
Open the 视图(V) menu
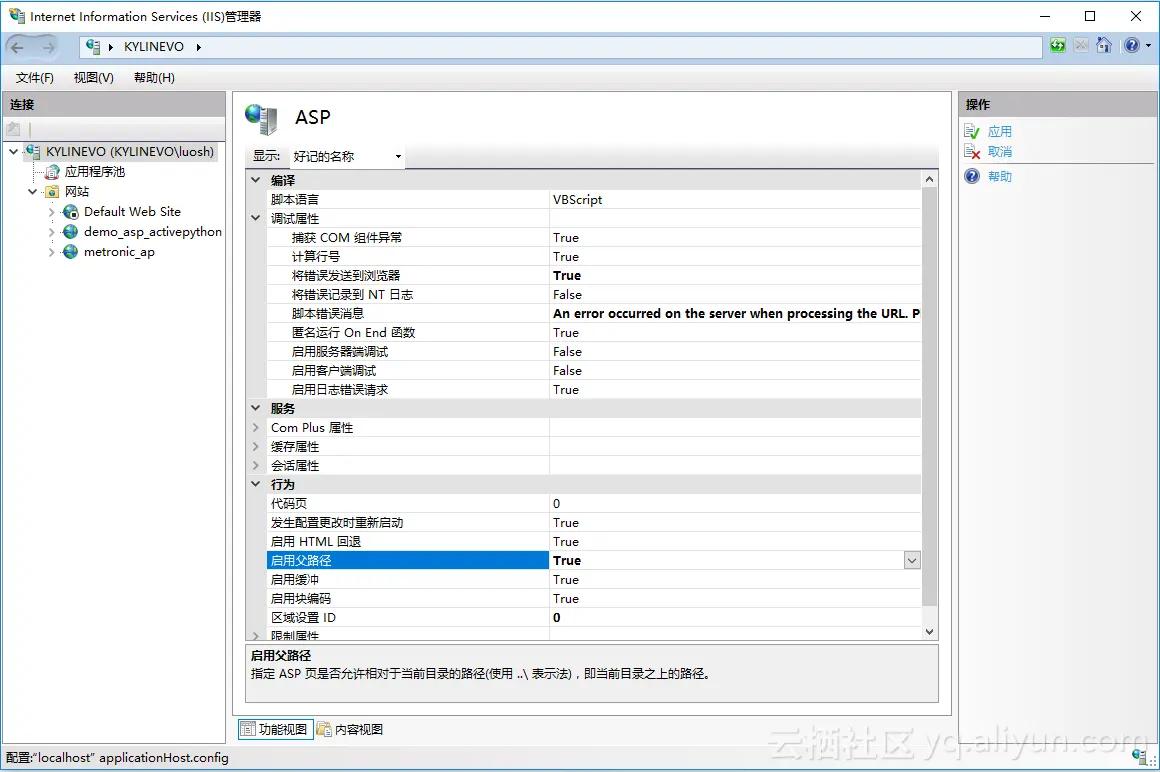tap(93, 78)
